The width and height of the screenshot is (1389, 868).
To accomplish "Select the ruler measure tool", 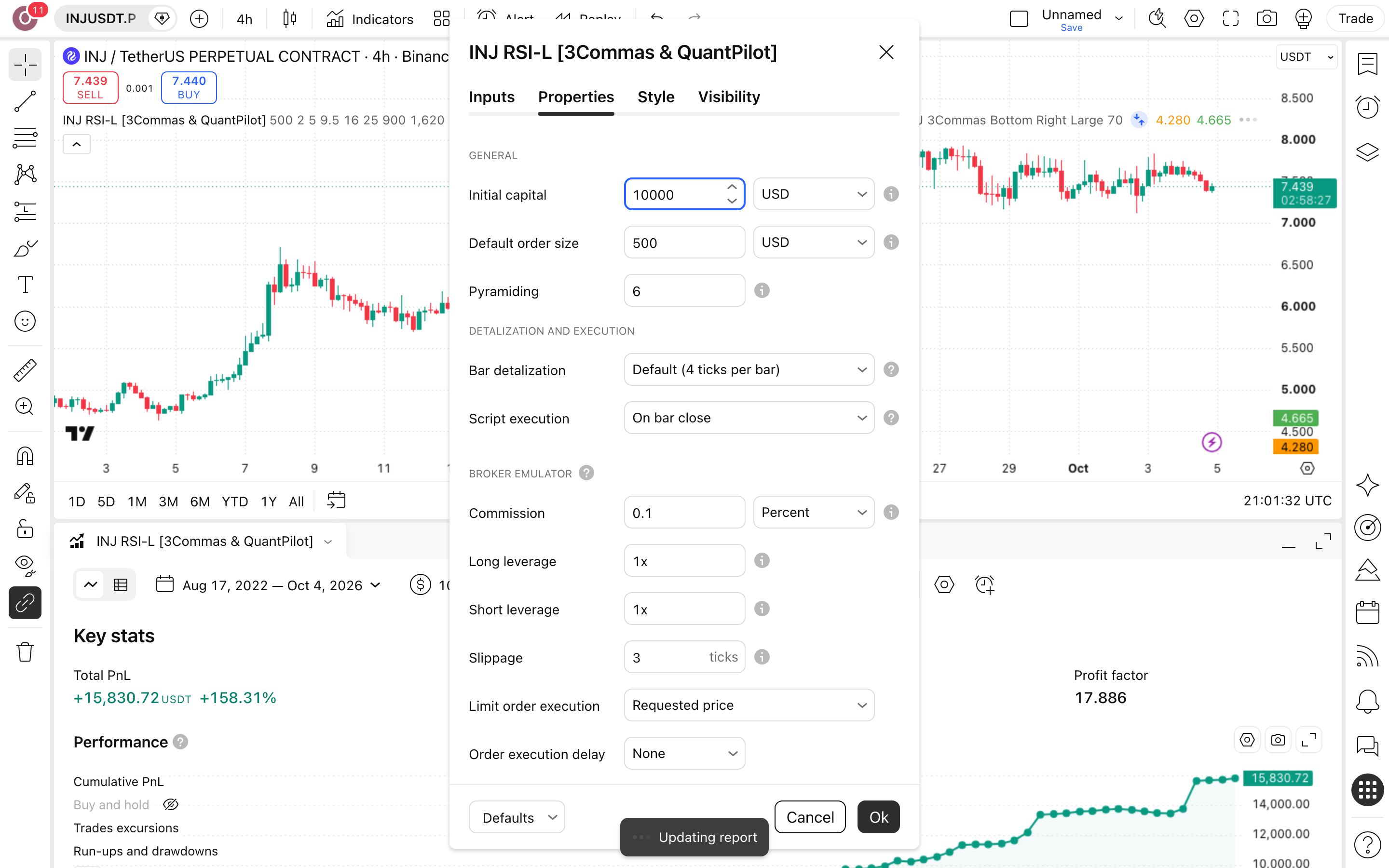I will click(25, 370).
